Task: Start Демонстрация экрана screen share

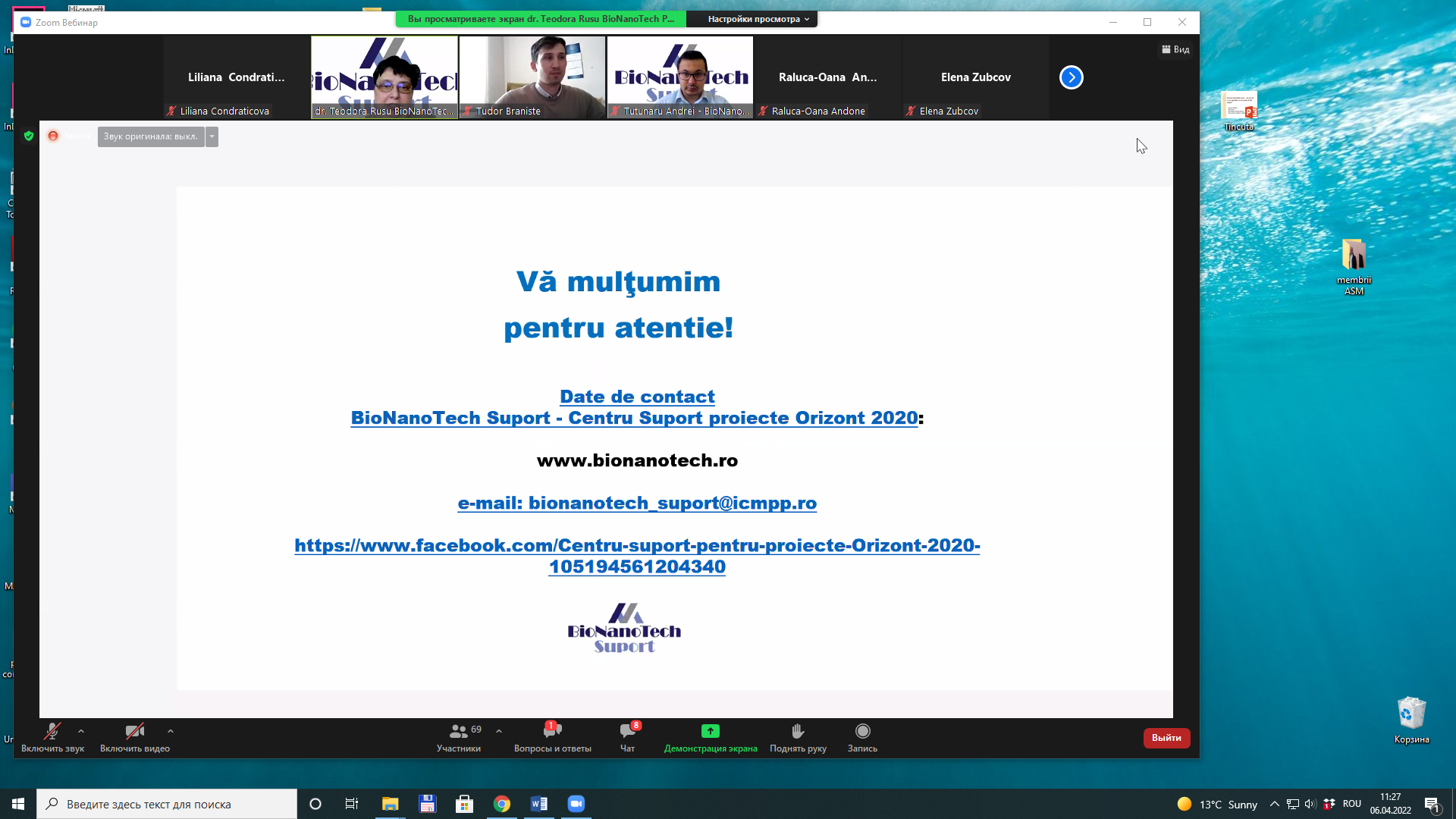Action: coord(711,737)
